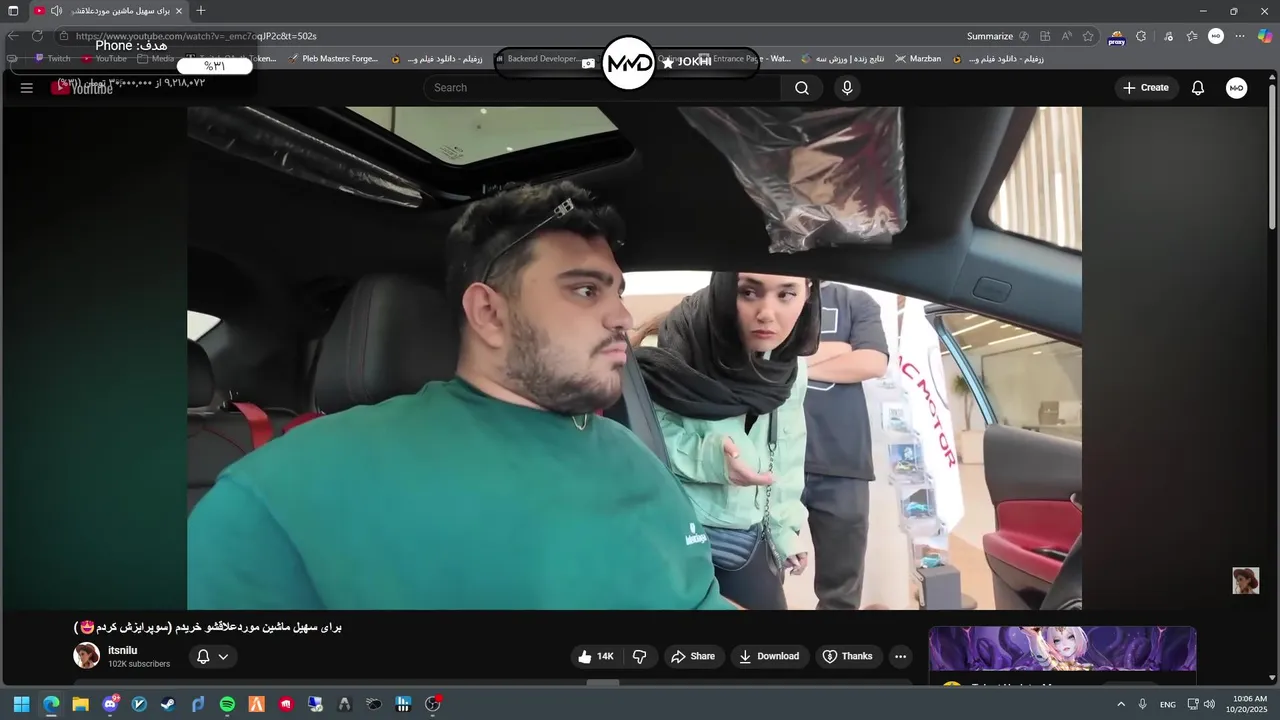This screenshot has height=720, width=1280.
Task: Reload the page with refresh icon
Action: pos(37,36)
